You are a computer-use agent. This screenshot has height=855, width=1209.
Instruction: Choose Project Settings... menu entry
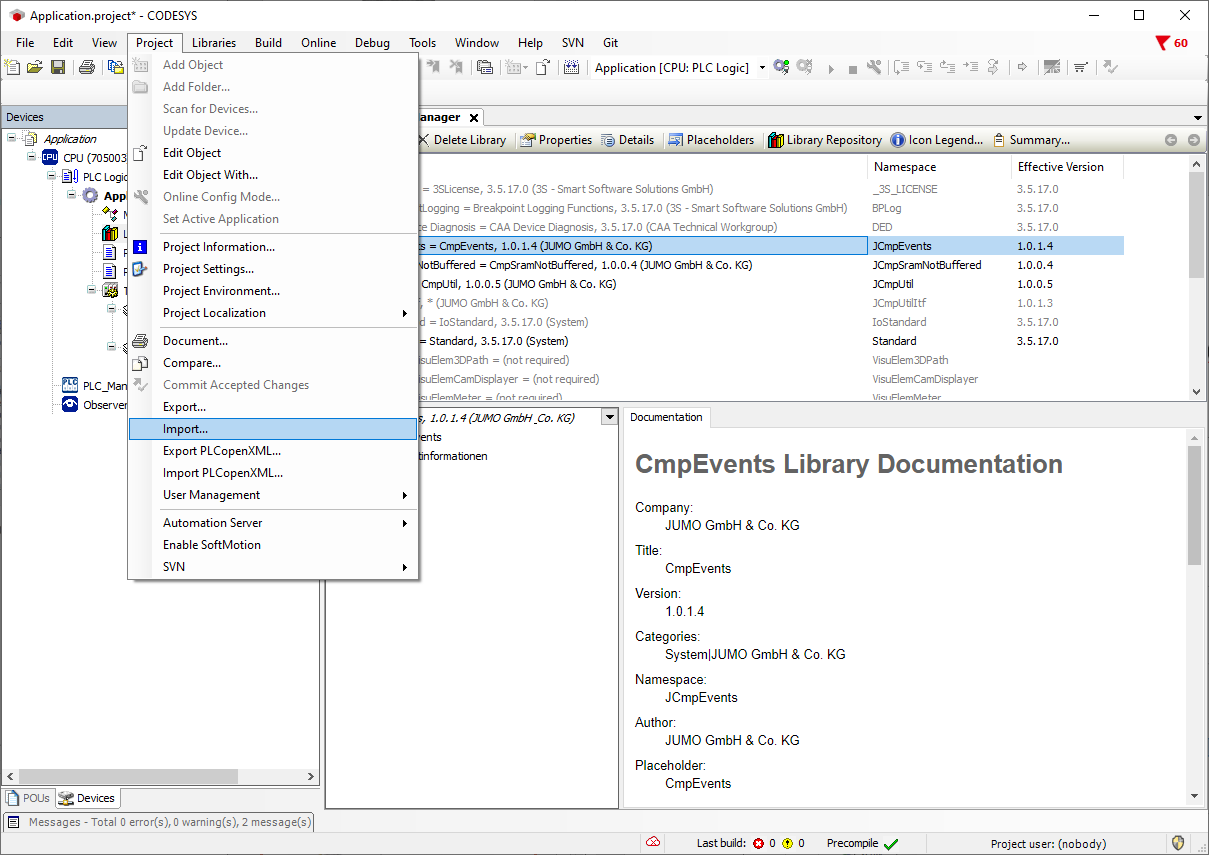point(208,269)
